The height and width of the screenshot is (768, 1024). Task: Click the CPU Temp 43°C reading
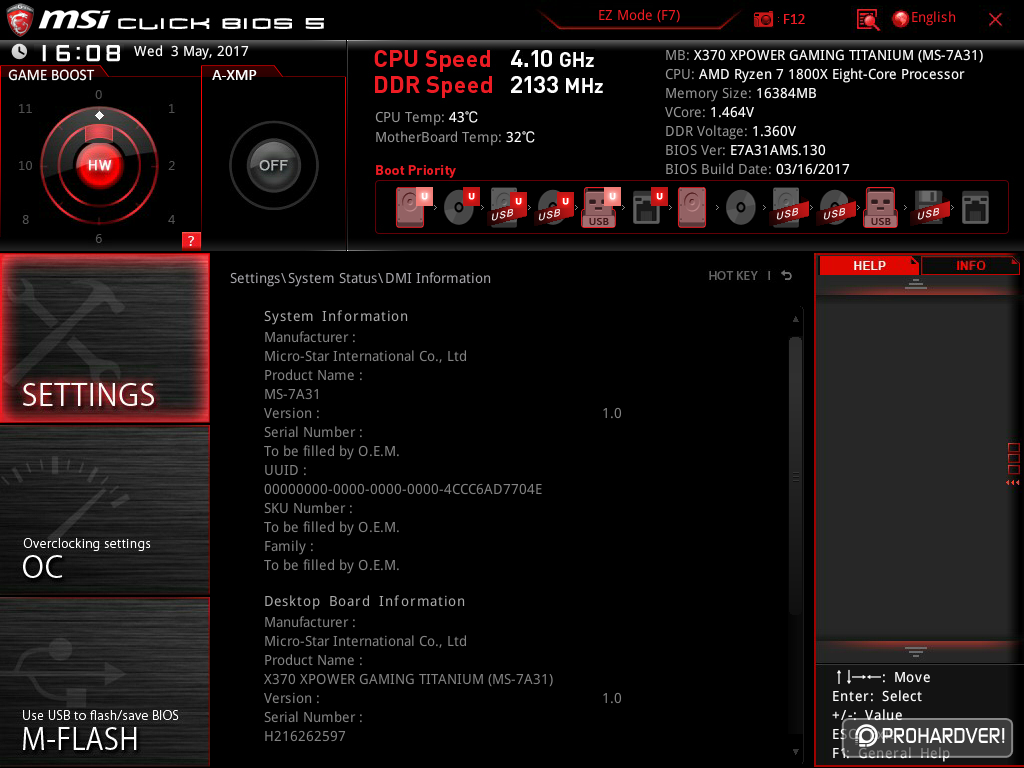426,118
